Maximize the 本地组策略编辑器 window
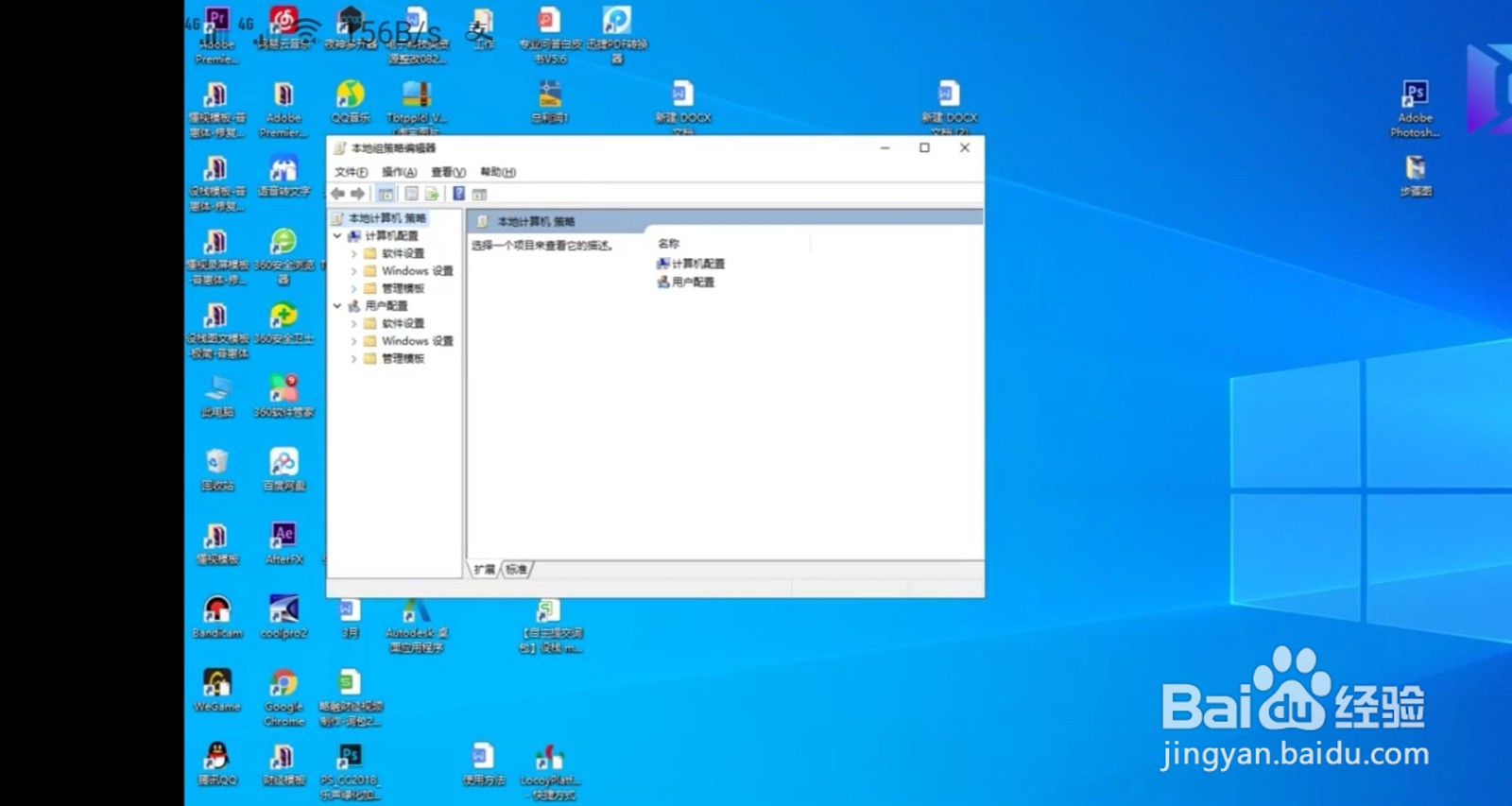The image size is (1512, 806). coord(924,147)
